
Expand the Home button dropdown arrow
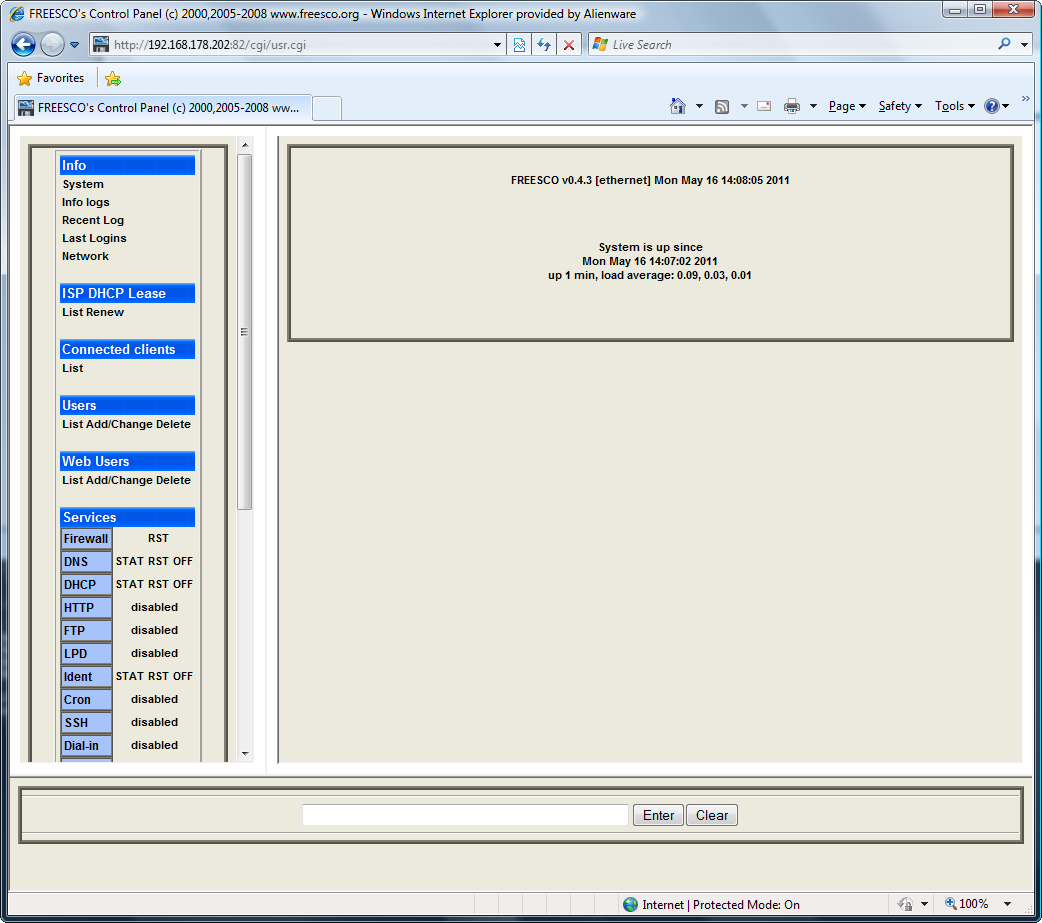699,106
